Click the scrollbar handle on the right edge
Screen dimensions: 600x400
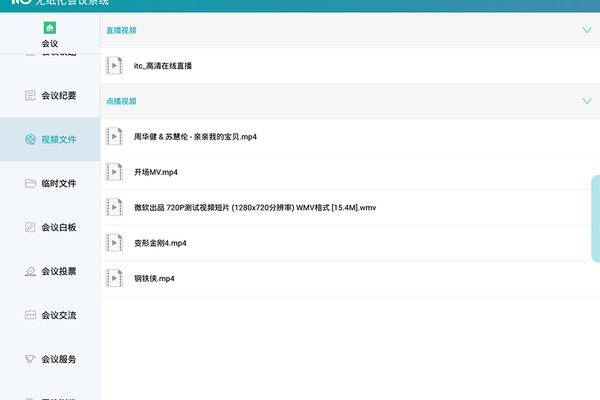point(596,218)
